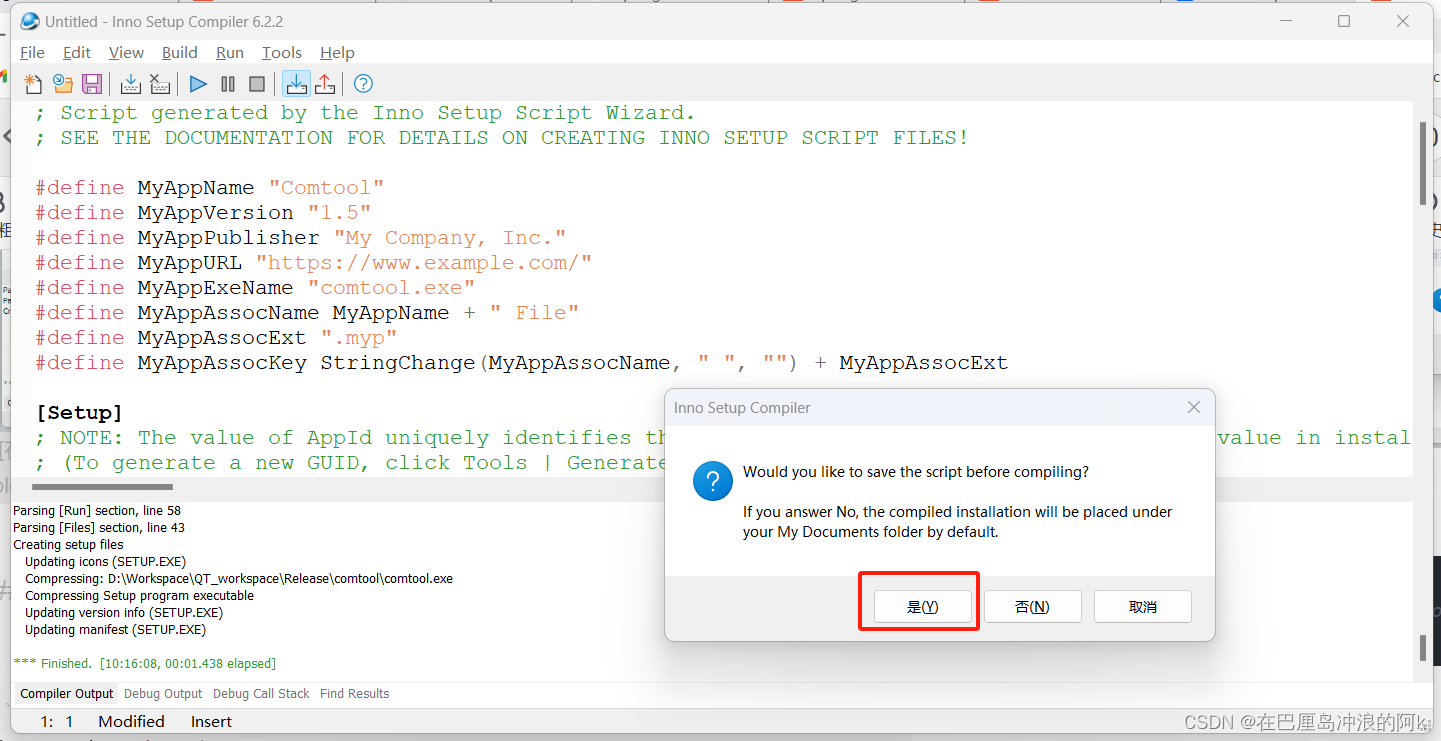Open the Tools menu
This screenshot has width=1441, height=741.
point(282,53)
